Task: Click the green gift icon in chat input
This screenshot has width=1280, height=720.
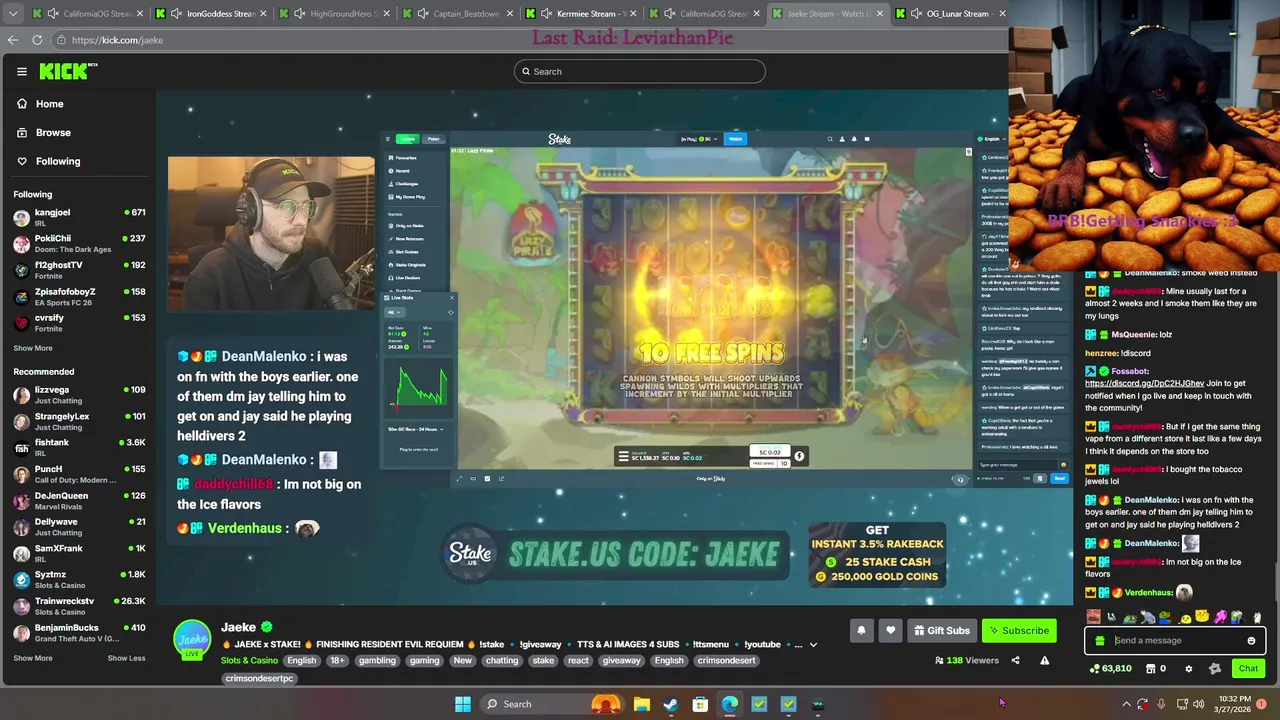Action: click(x=1100, y=641)
